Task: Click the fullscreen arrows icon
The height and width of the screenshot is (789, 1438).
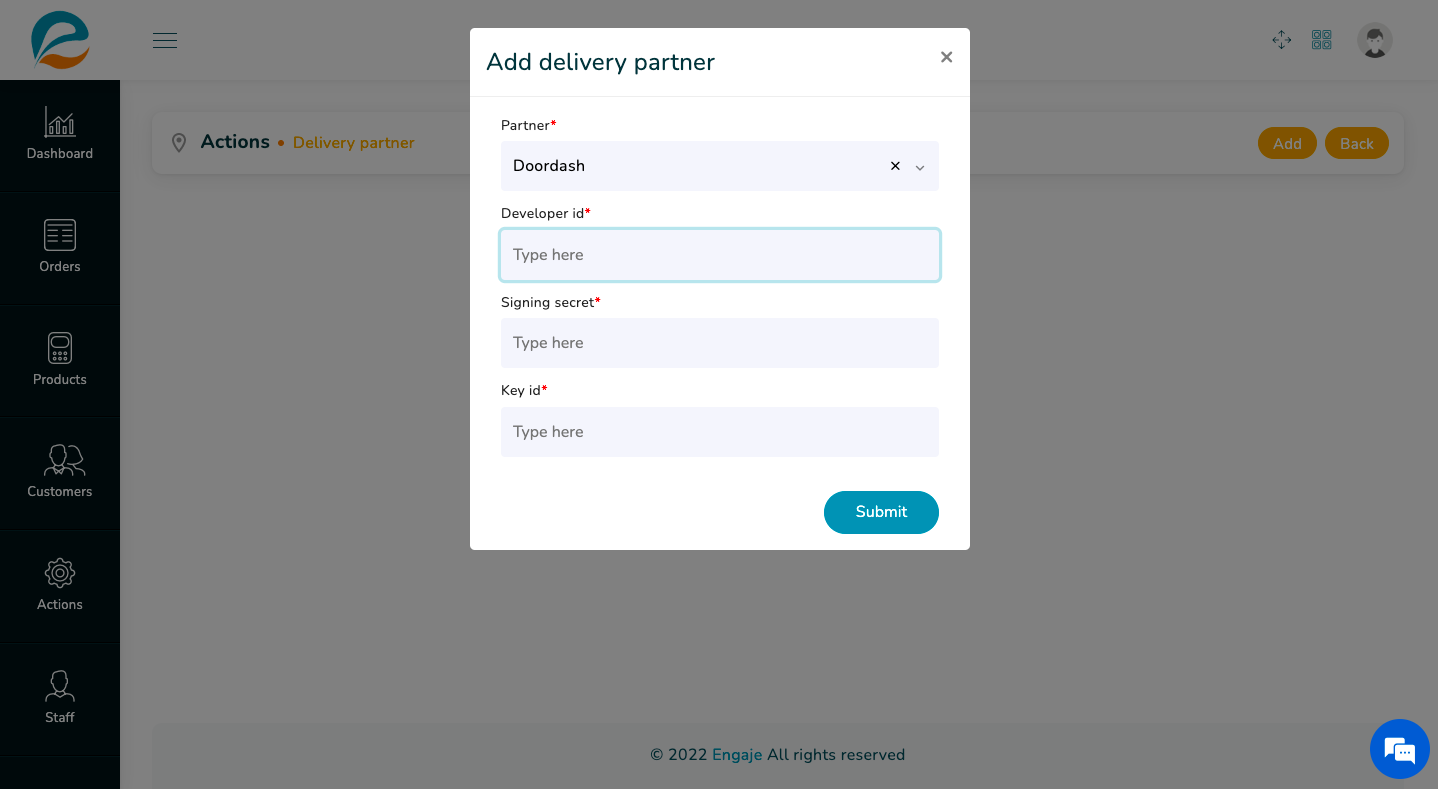Action: pos(1281,40)
